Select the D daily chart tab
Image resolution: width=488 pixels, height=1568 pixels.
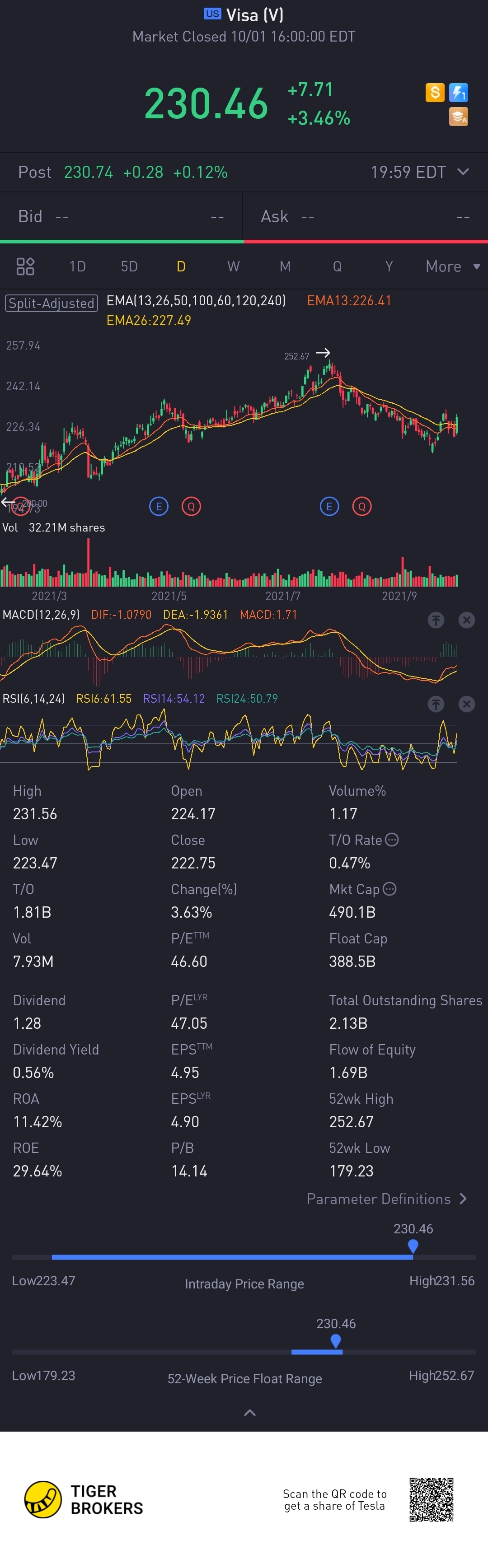pyautogui.click(x=181, y=266)
